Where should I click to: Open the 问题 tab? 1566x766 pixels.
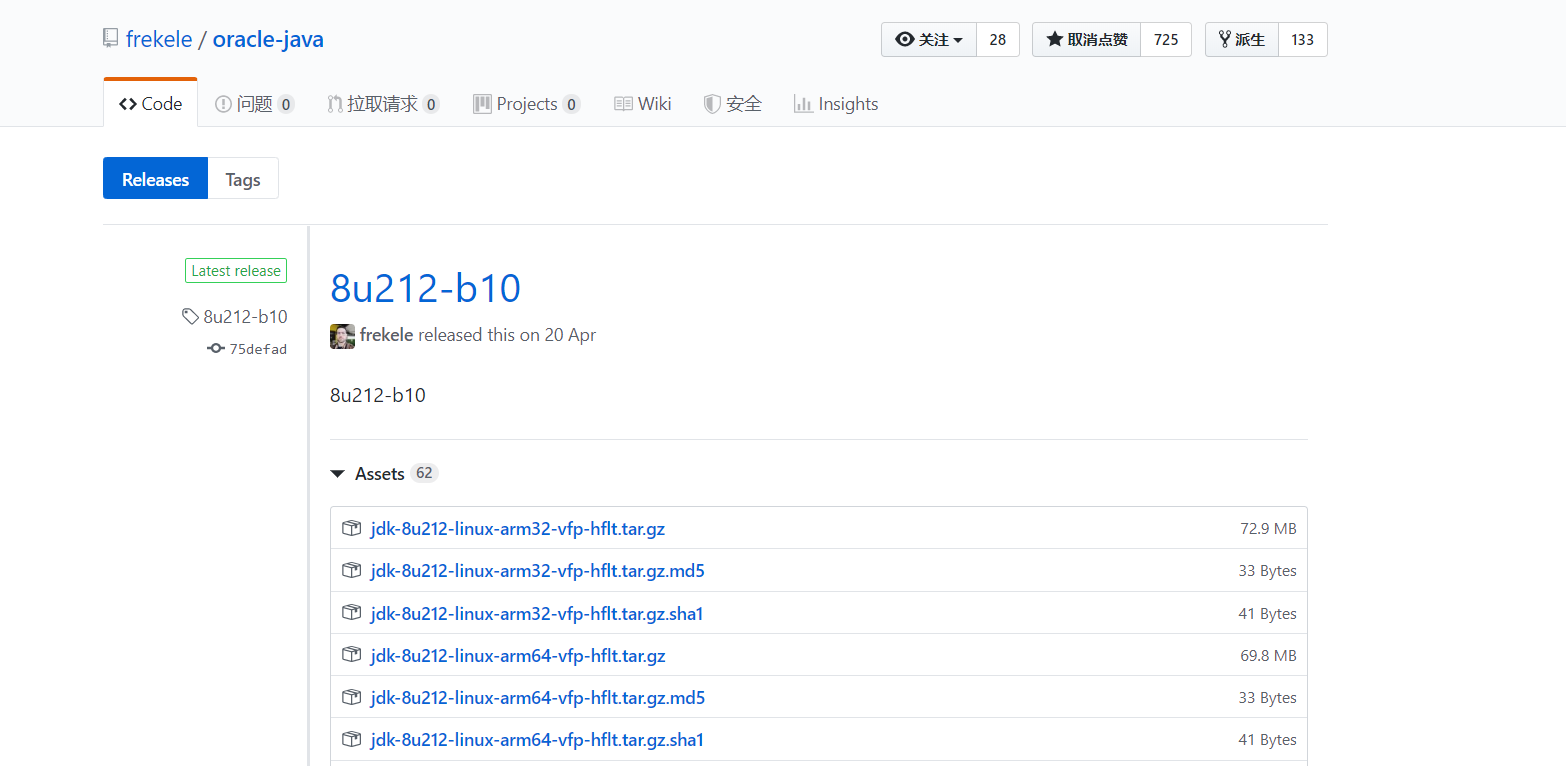tap(253, 103)
